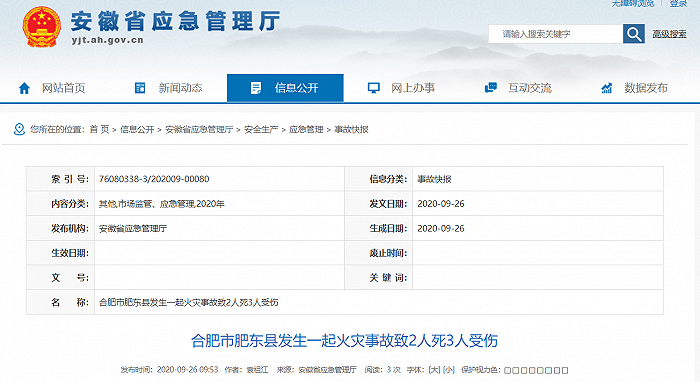Click 安徽省应急管理厅 in 发布机构 row

point(133,228)
